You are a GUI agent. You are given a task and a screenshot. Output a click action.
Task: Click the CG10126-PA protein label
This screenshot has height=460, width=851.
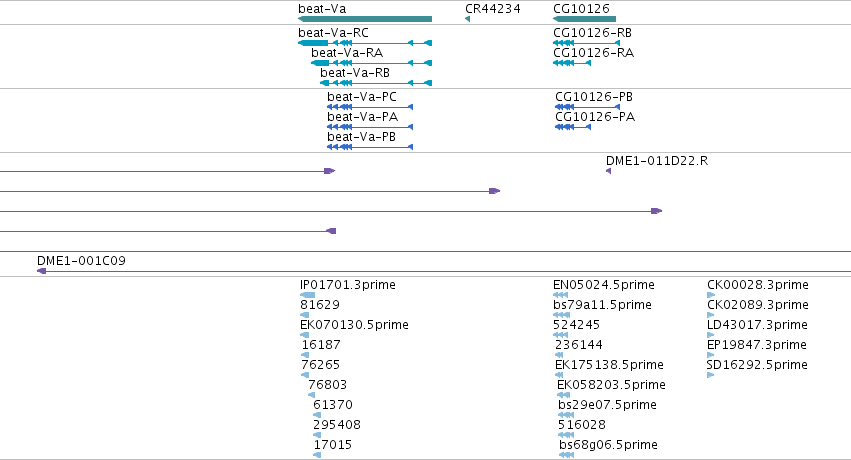595,117
